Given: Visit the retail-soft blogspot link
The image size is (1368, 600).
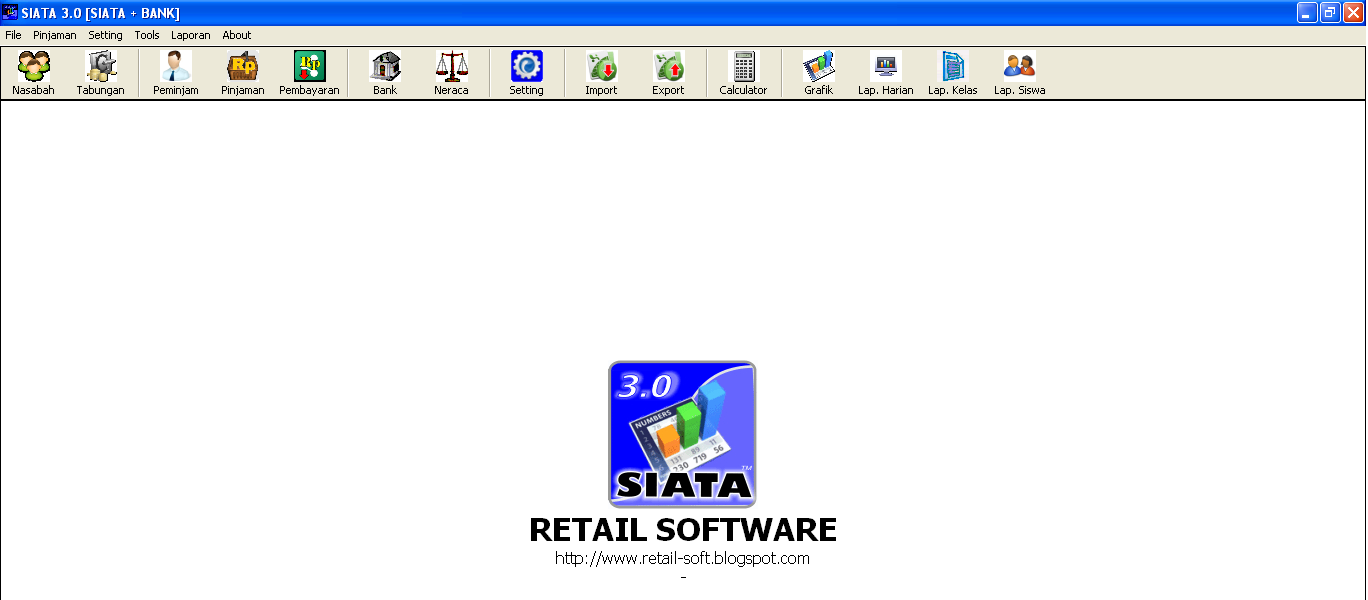Looking at the screenshot, I should tap(683, 558).
